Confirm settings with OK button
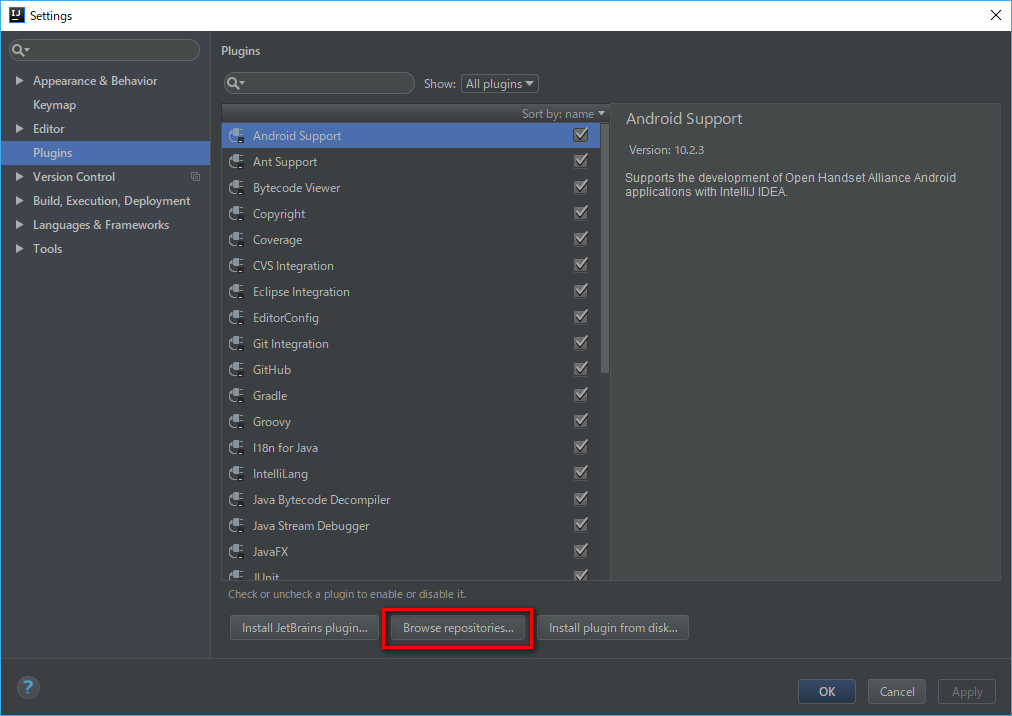 click(x=827, y=691)
